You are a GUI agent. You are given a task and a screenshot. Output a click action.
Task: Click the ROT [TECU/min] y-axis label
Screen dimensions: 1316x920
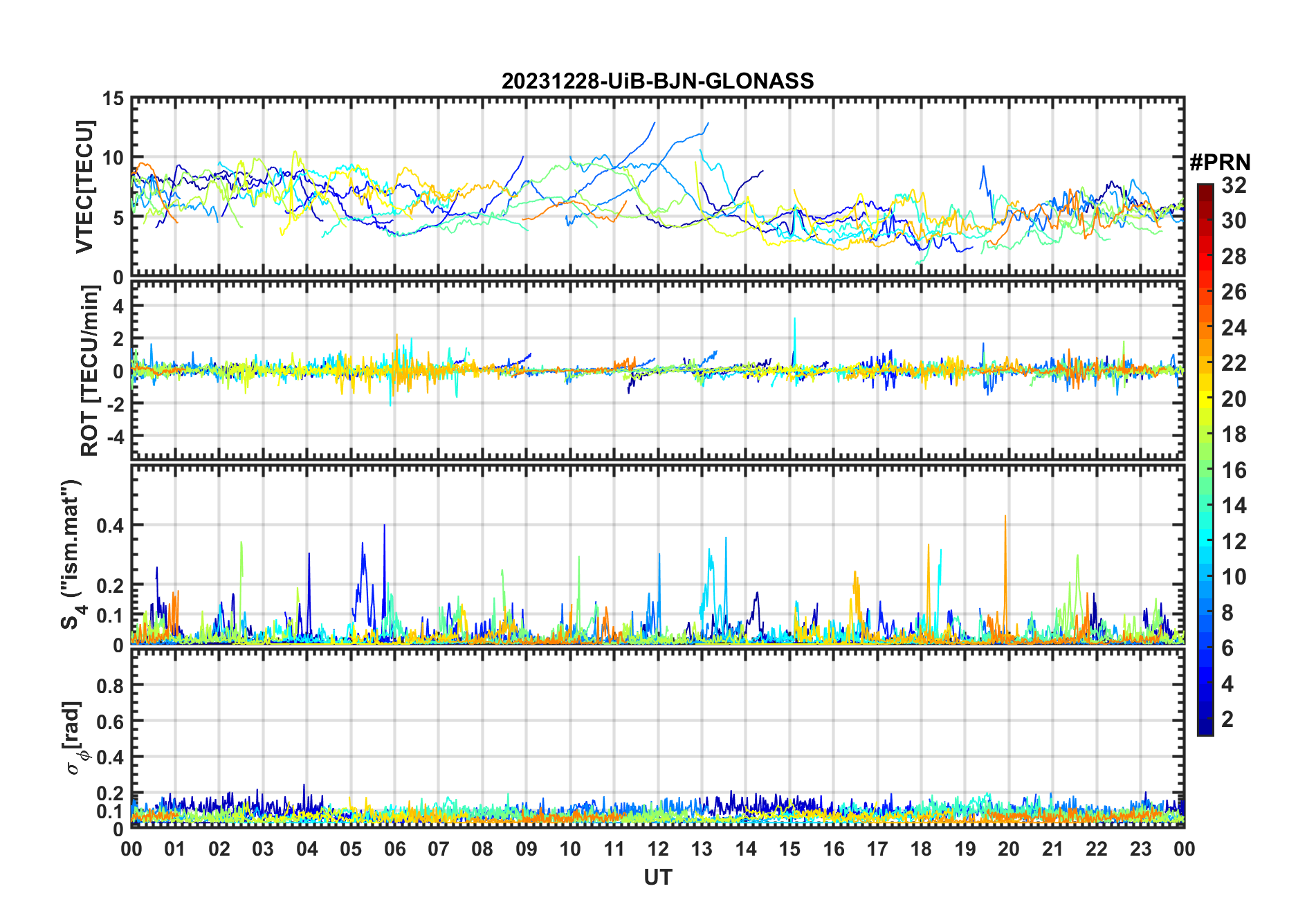90,371
